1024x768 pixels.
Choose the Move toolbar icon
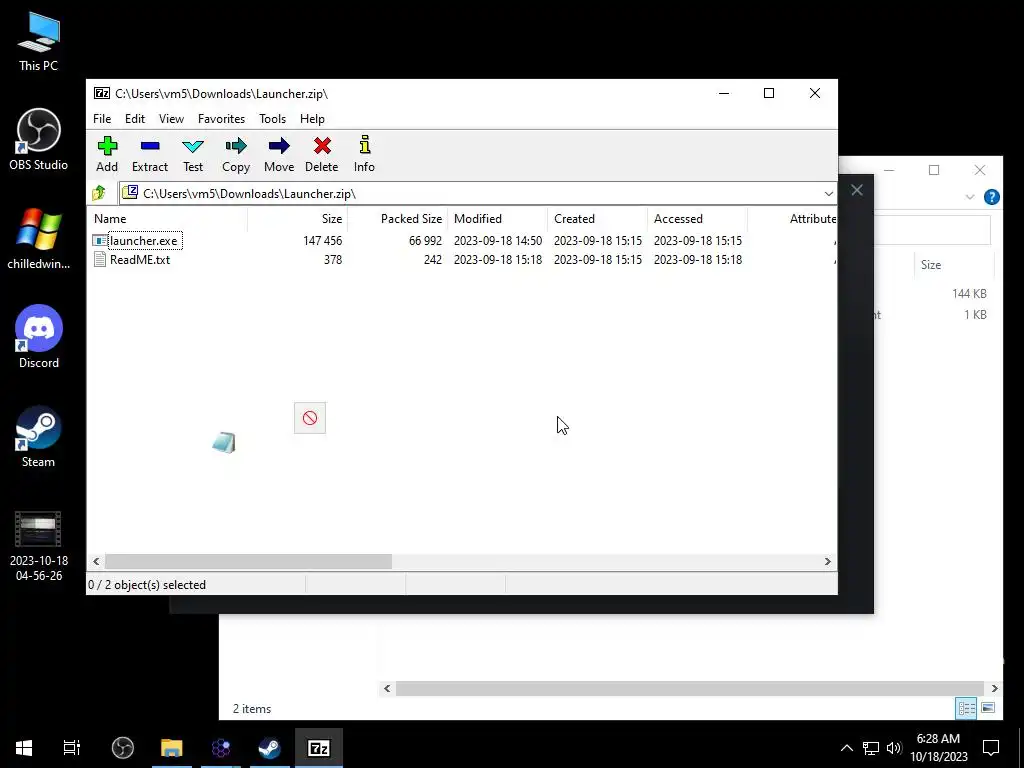tap(279, 154)
